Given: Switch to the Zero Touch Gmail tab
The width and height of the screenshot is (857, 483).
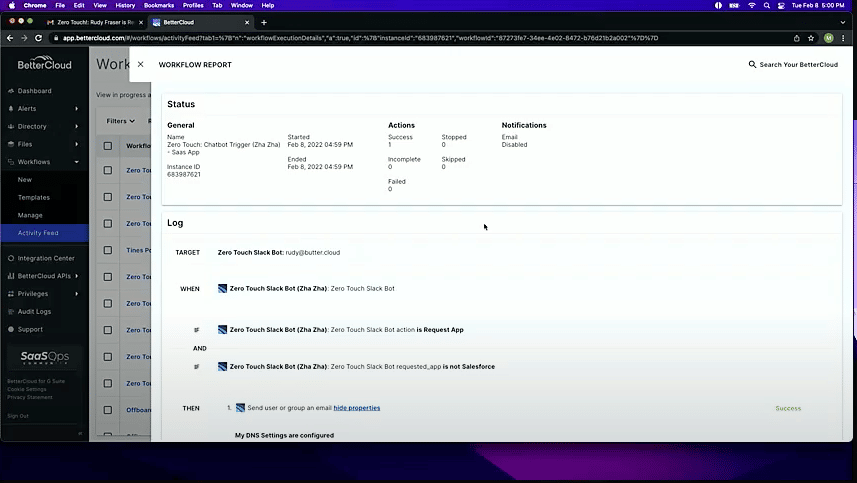Looking at the screenshot, I should 95,22.
